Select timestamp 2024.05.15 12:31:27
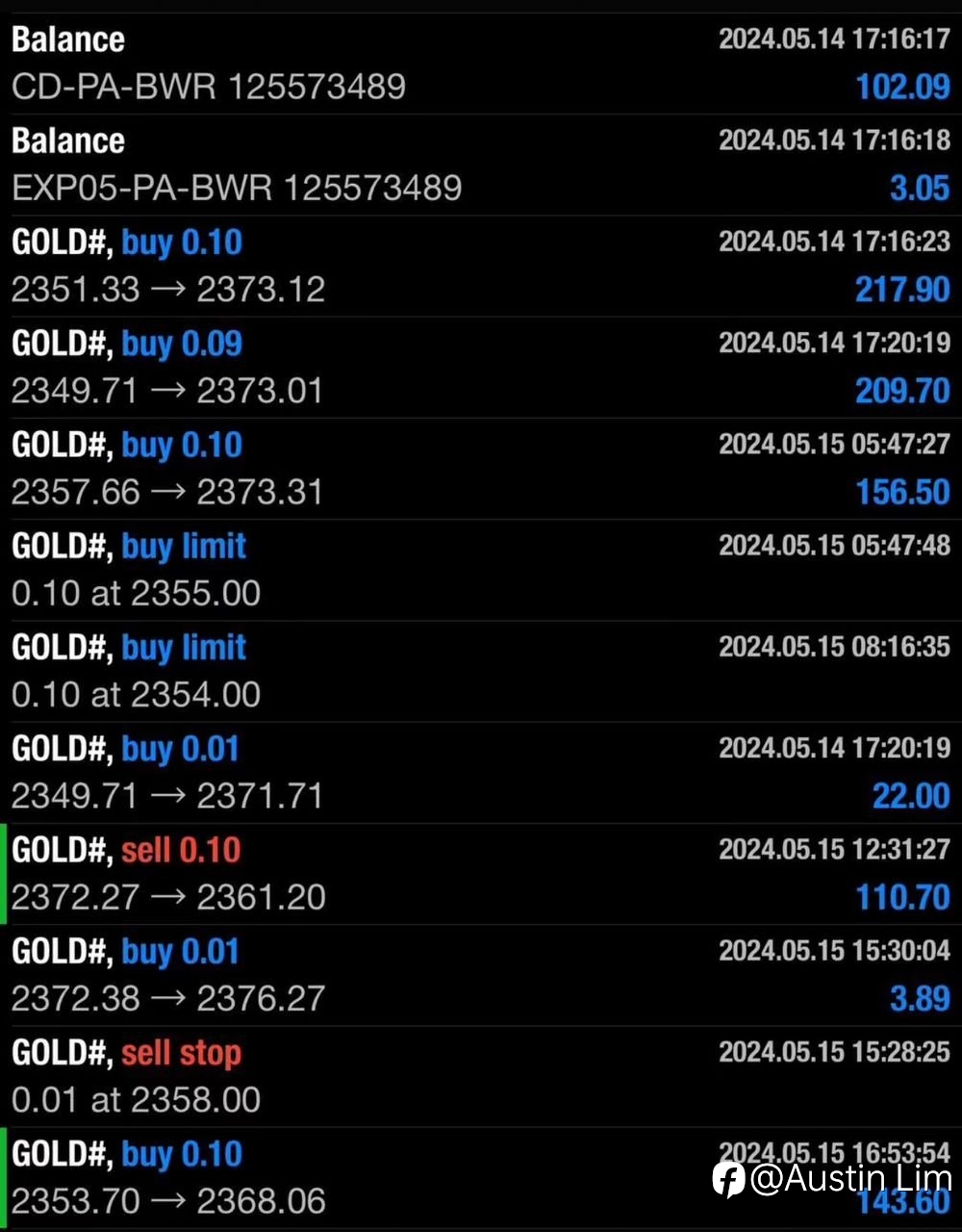The width and height of the screenshot is (962, 1232). tap(834, 849)
